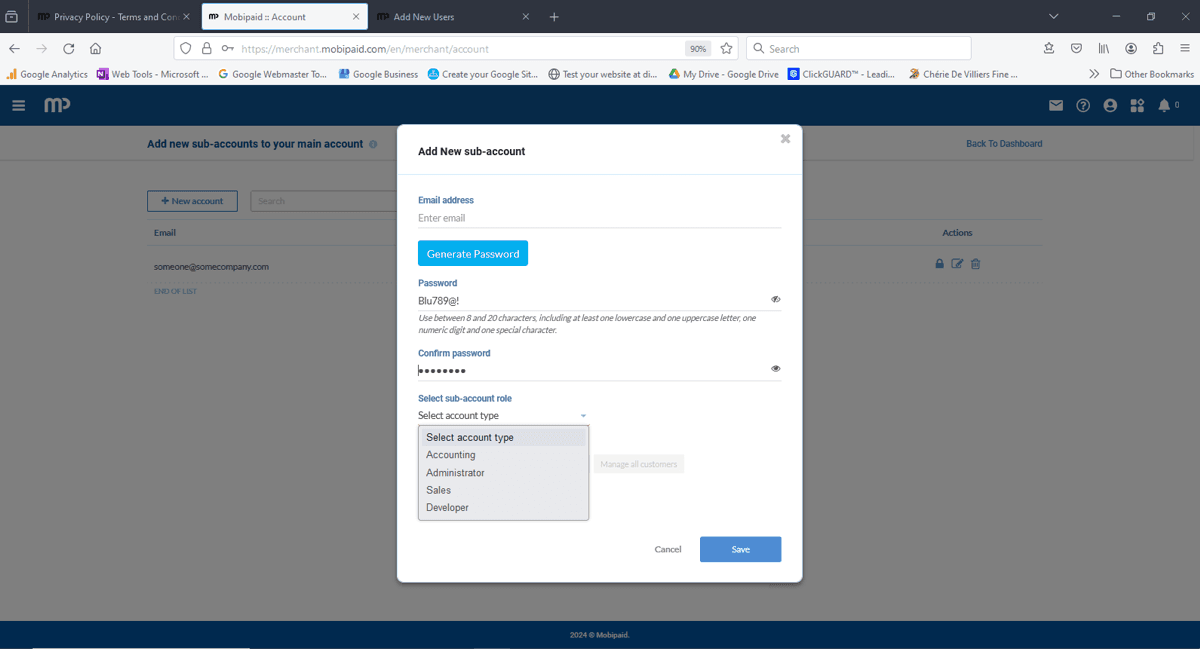Open the hamburger navigation menu
The height and width of the screenshot is (649, 1200).
pos(18,105)
